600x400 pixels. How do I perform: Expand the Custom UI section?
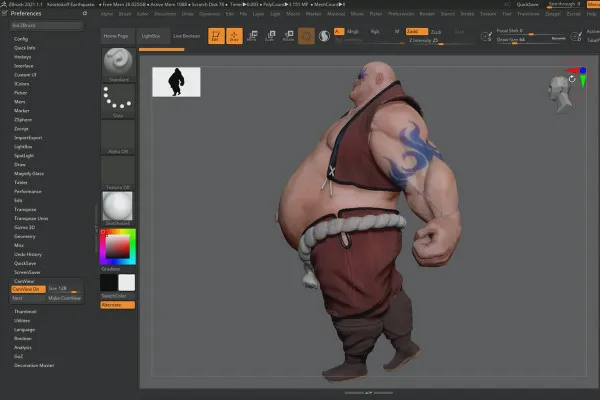pyautogui.click(x=25, y=75)
